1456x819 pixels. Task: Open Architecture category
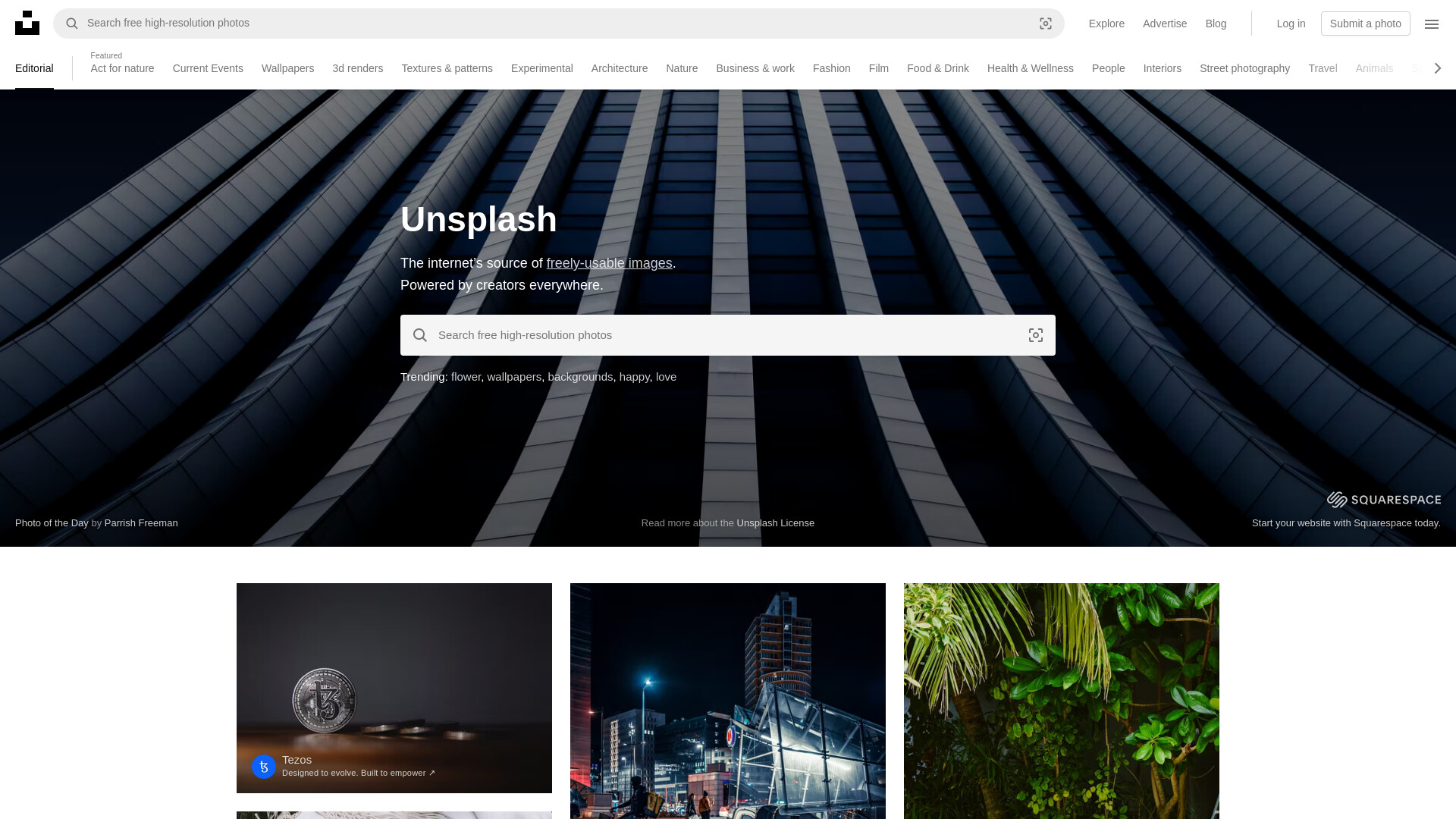tap(619, 68)
